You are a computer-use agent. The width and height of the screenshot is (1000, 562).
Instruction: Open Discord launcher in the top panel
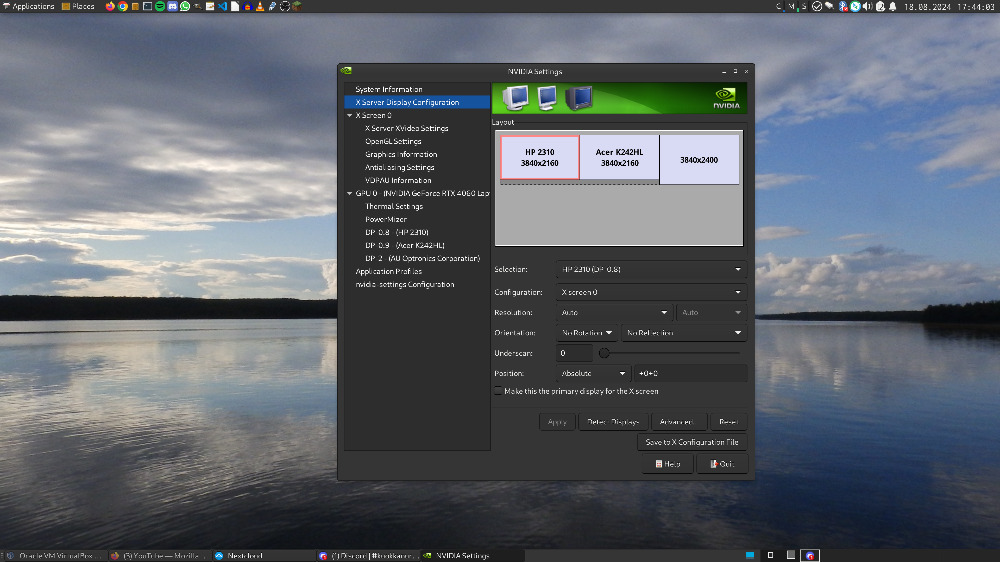[x=172, y=6]
